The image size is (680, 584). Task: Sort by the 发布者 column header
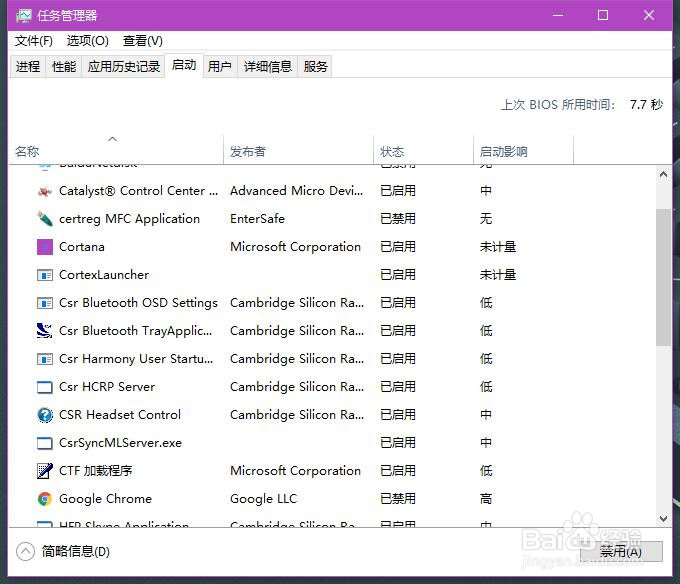[298, 150]
